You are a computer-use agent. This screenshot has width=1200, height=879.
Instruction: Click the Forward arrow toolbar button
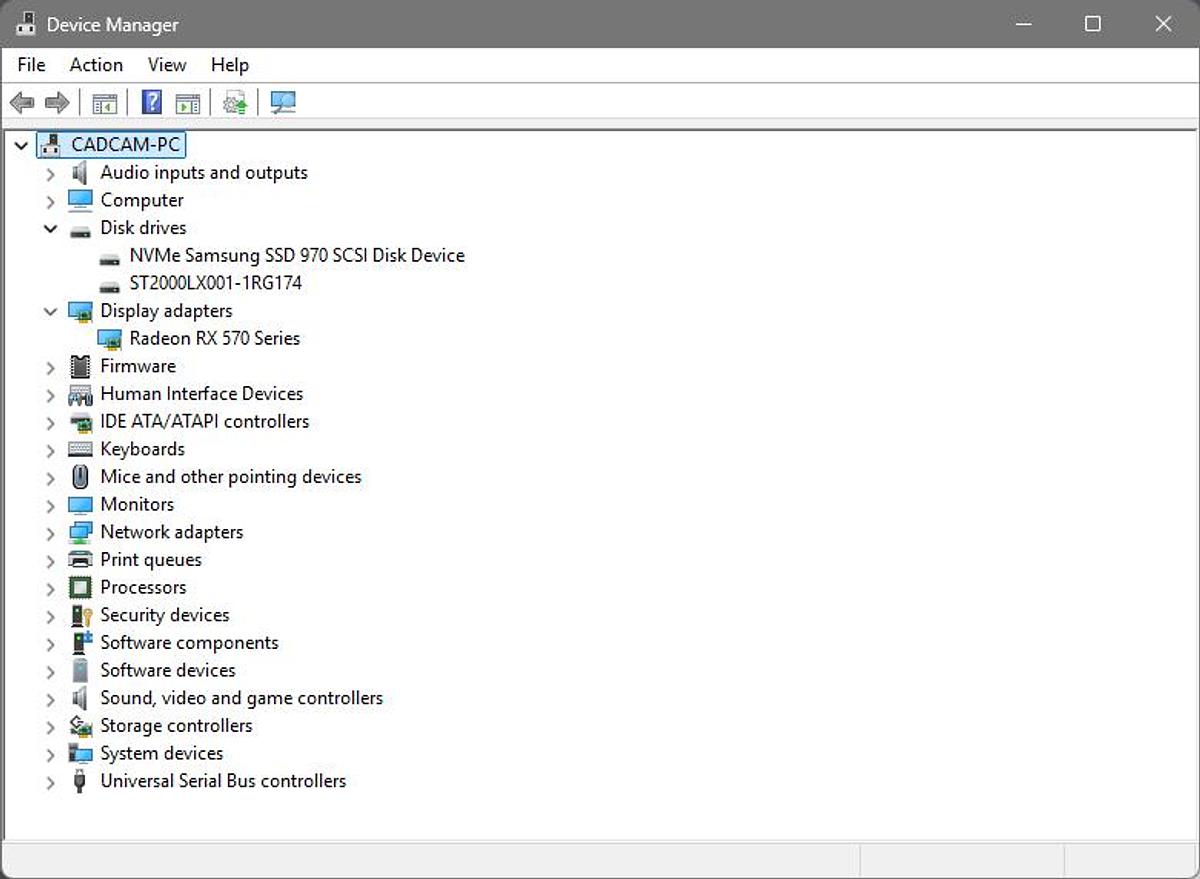click(x=57, y=102)
